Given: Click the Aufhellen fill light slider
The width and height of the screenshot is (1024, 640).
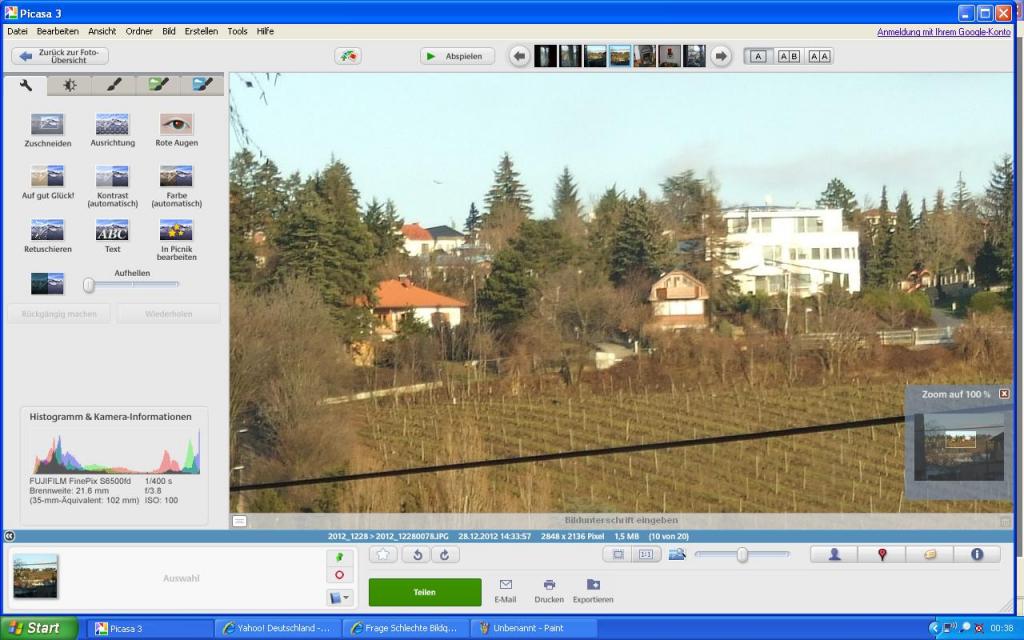Looking at the screenshot, I should click(x=131, y=285).
